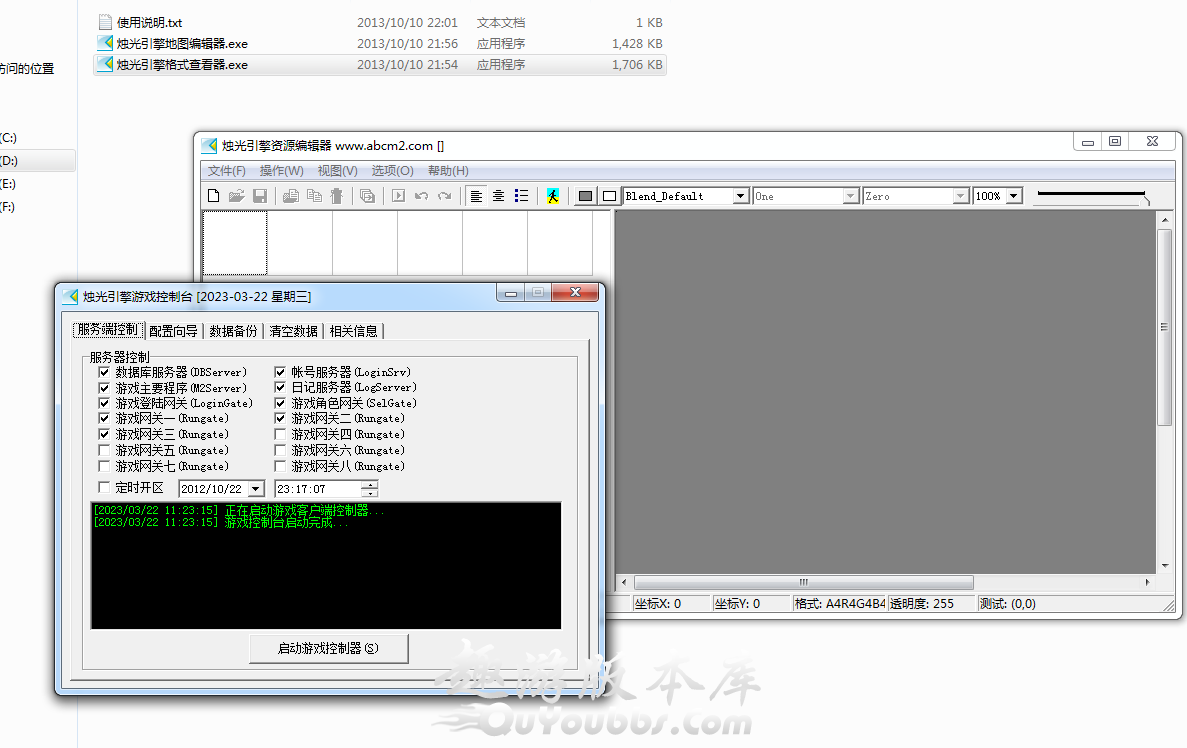
Task: Open the 视图(V) menu
Action: click(337, 171)
